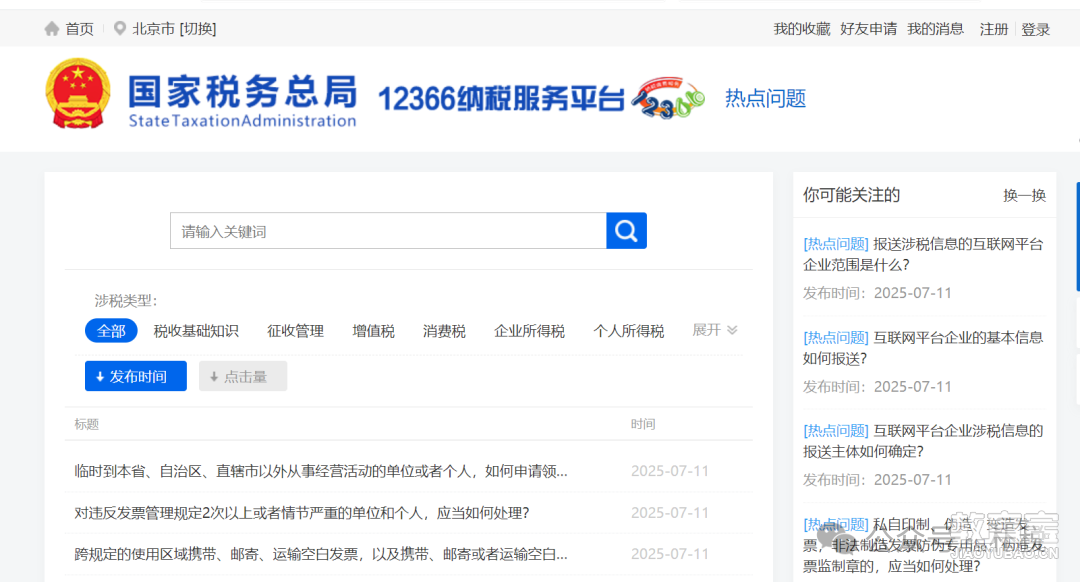
Task: Open sidebar item 互联网平台企业涉税信息的报送主体
Action: [x=923, y=441]
